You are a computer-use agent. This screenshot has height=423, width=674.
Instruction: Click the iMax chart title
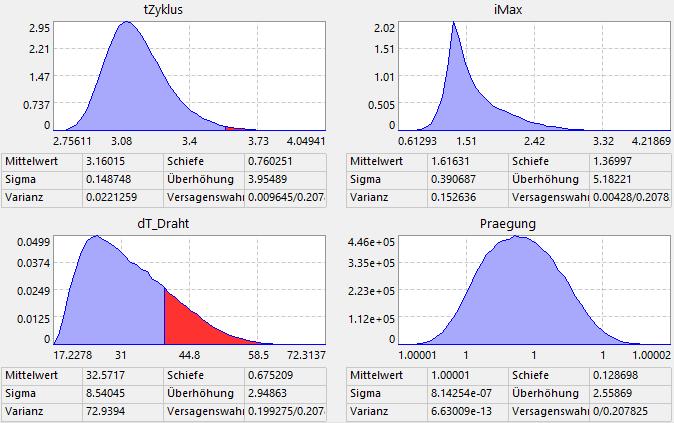pos(506,9)
